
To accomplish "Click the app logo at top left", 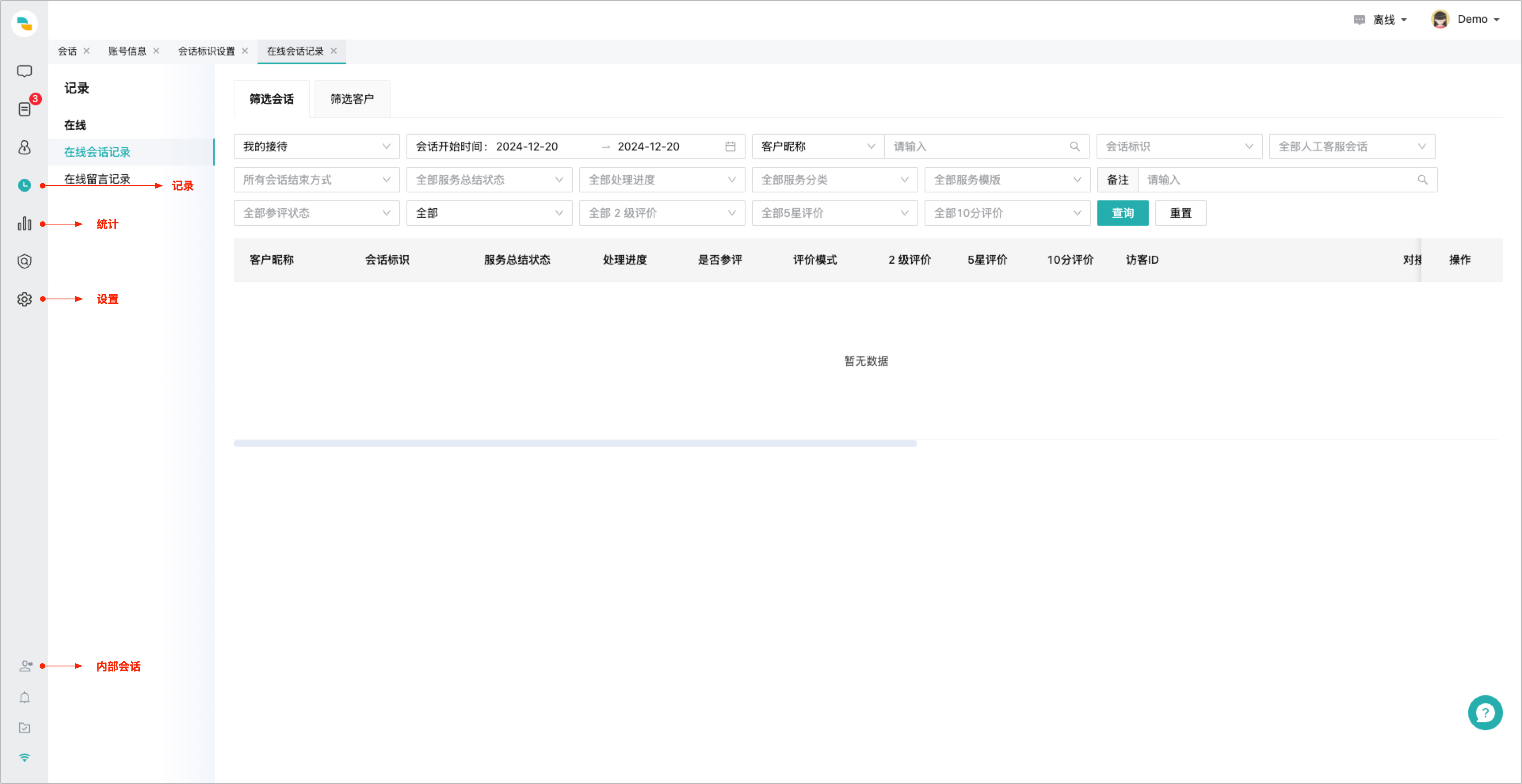I will (x=24, y=24).
